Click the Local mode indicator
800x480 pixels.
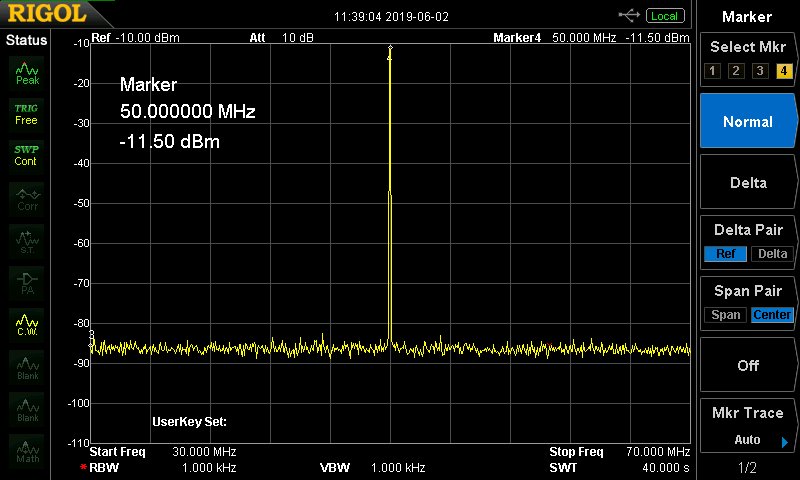(665, 16)
